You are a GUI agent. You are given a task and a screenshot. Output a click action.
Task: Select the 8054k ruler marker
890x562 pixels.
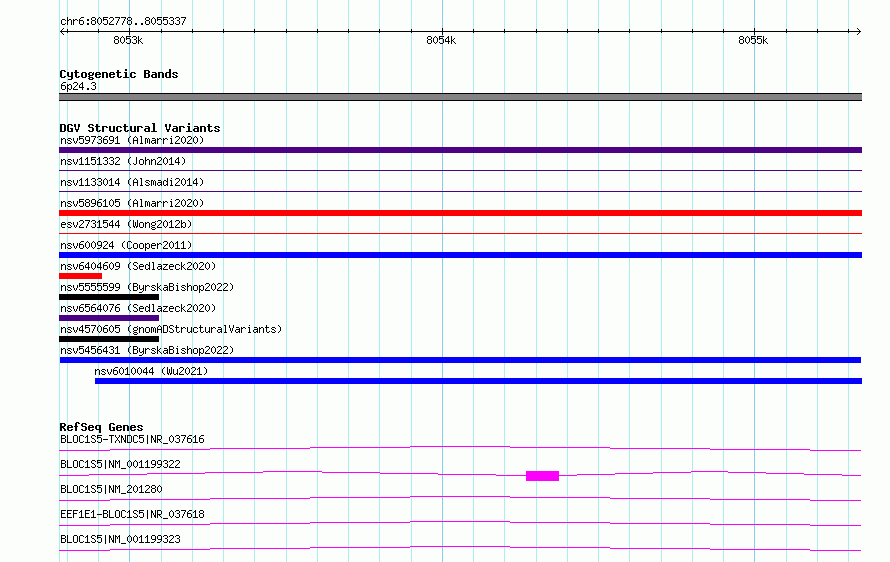point(441,40)
